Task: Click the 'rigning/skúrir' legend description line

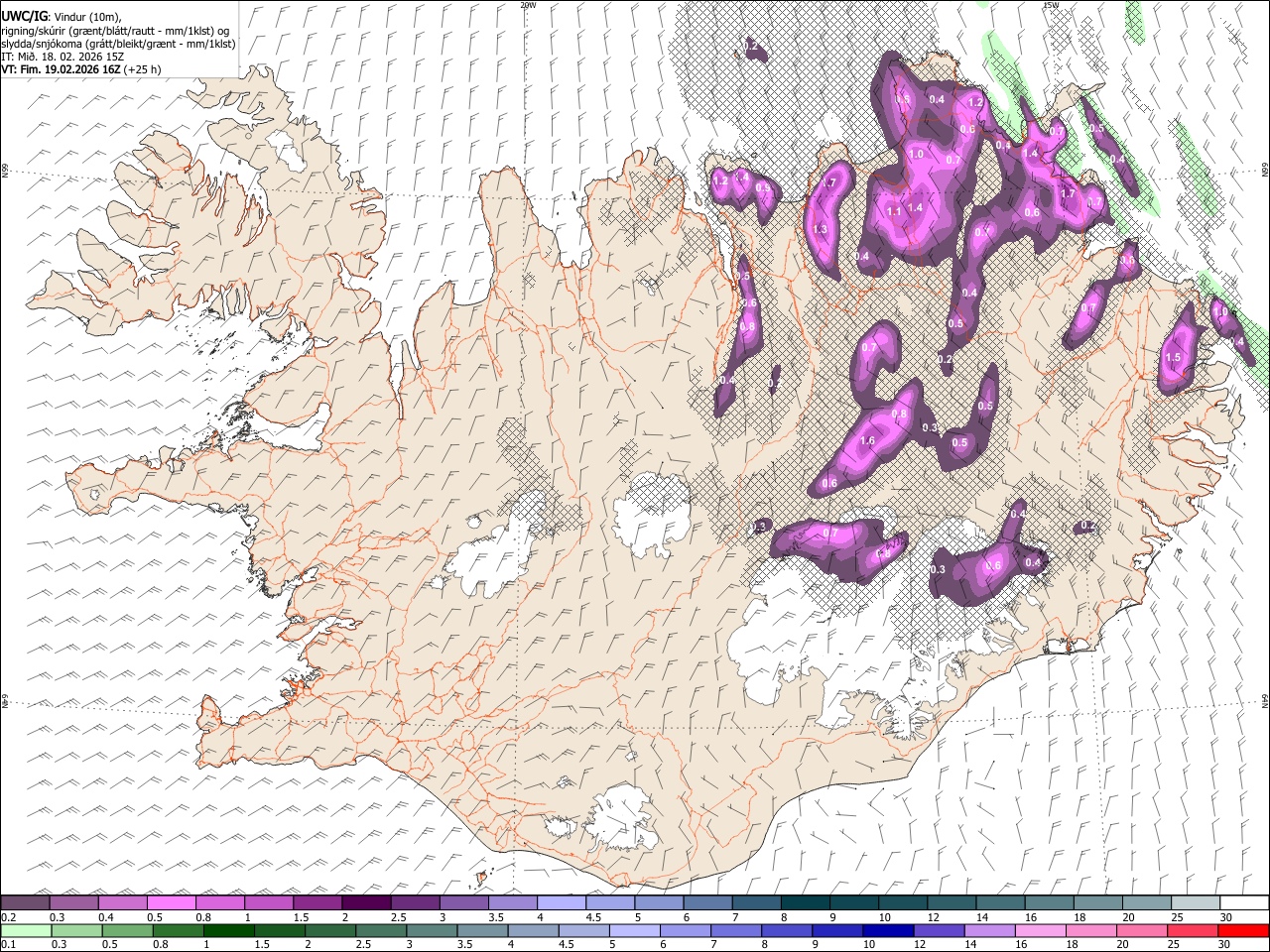Action: tap(115, 31)
